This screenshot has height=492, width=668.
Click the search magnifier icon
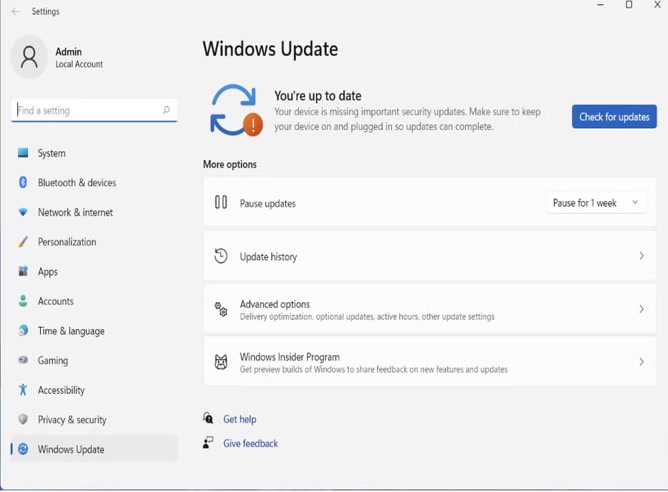tap(166, 110)
